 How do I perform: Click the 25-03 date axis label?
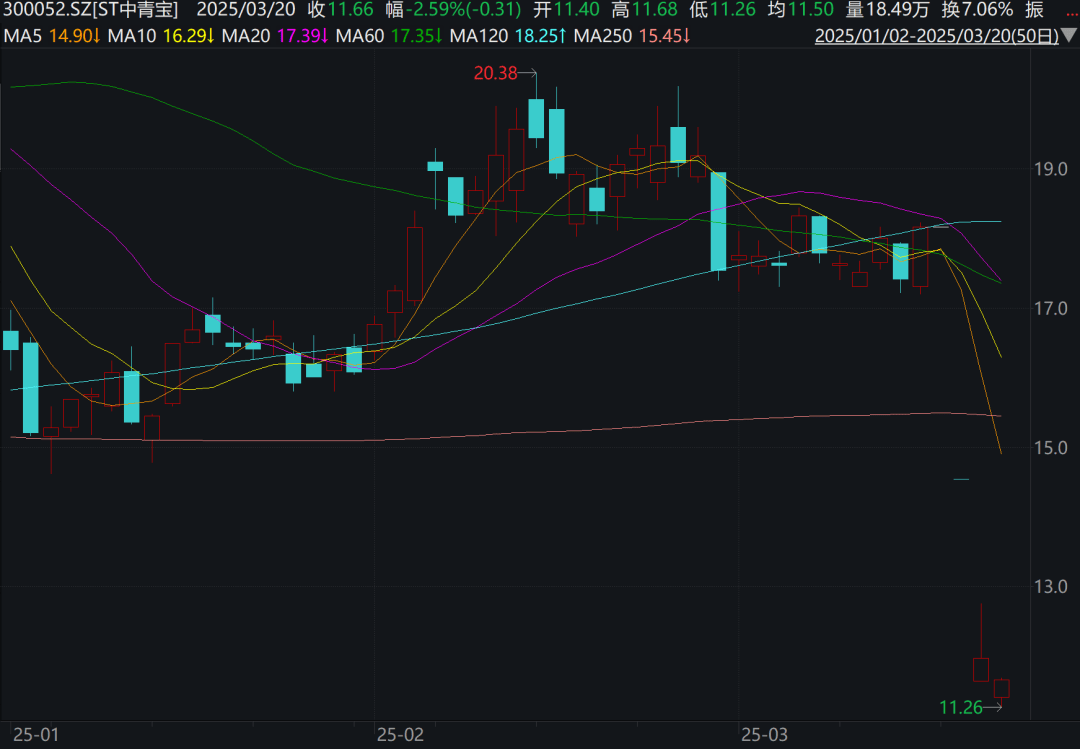tap(764, 735)
